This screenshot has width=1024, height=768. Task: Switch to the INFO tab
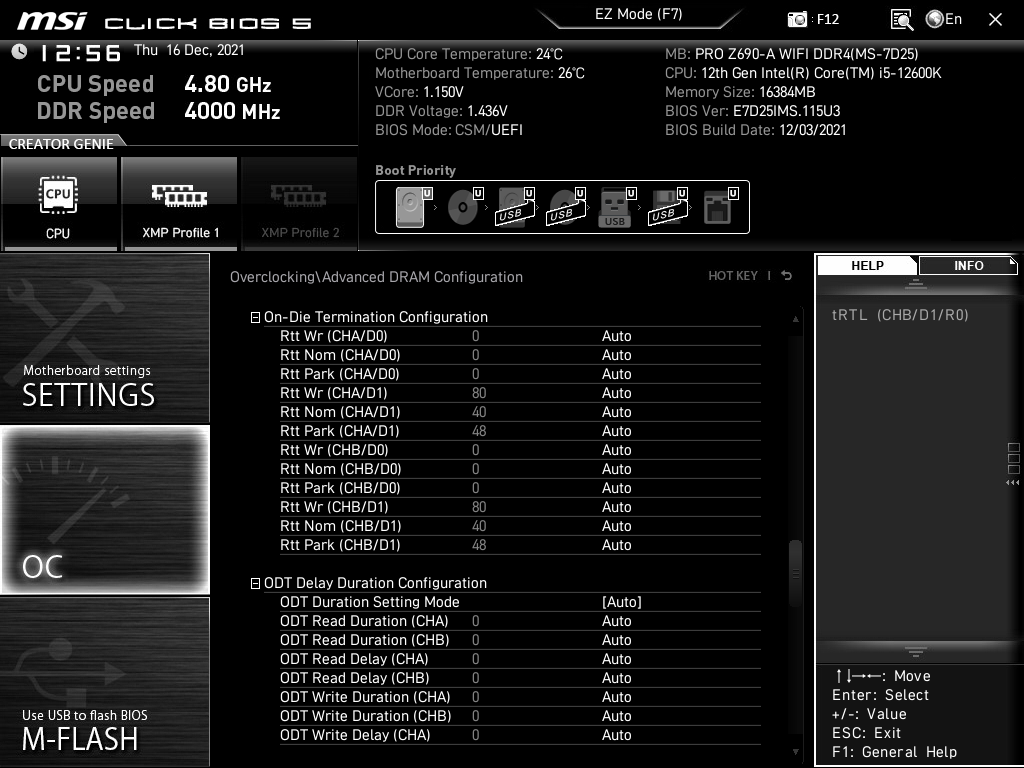coord(968,265)
